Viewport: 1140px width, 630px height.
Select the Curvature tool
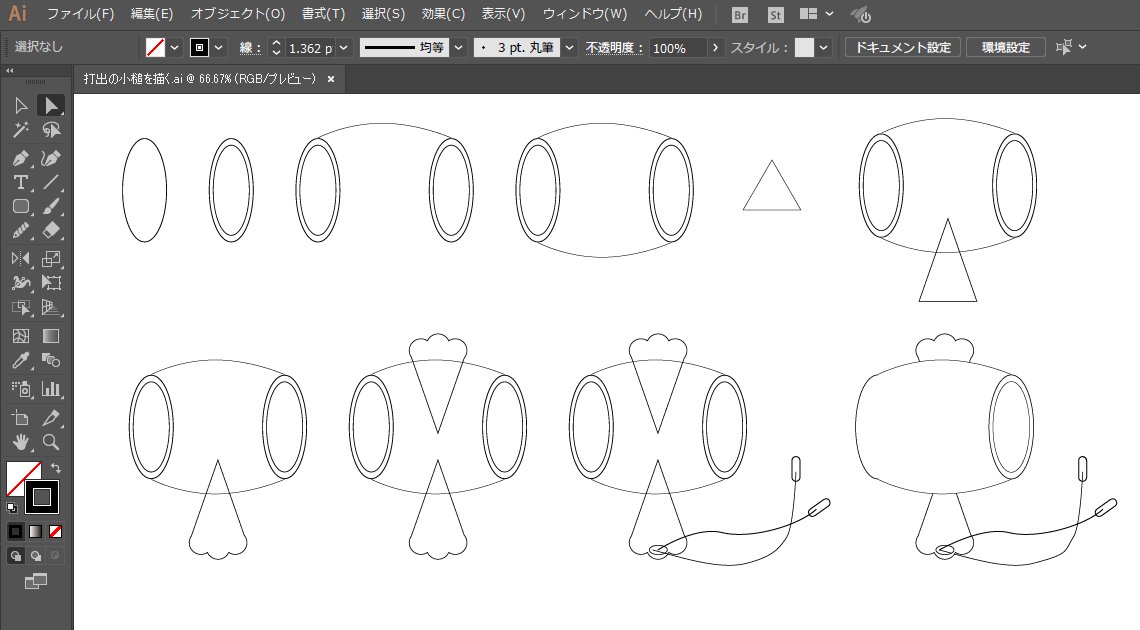(x=50, y=158)
